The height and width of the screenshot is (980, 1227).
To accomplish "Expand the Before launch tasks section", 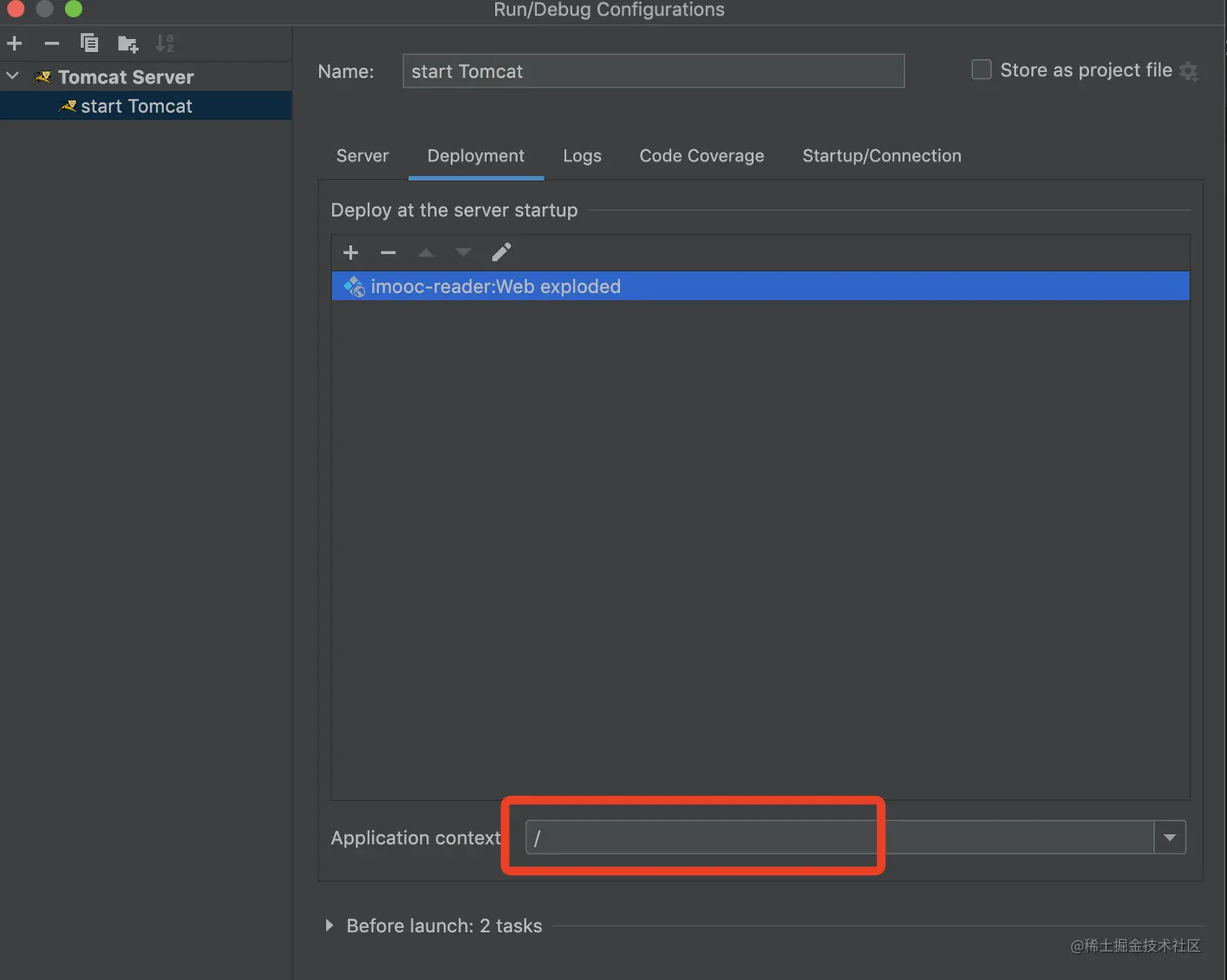I will click(x=329, y=926).
